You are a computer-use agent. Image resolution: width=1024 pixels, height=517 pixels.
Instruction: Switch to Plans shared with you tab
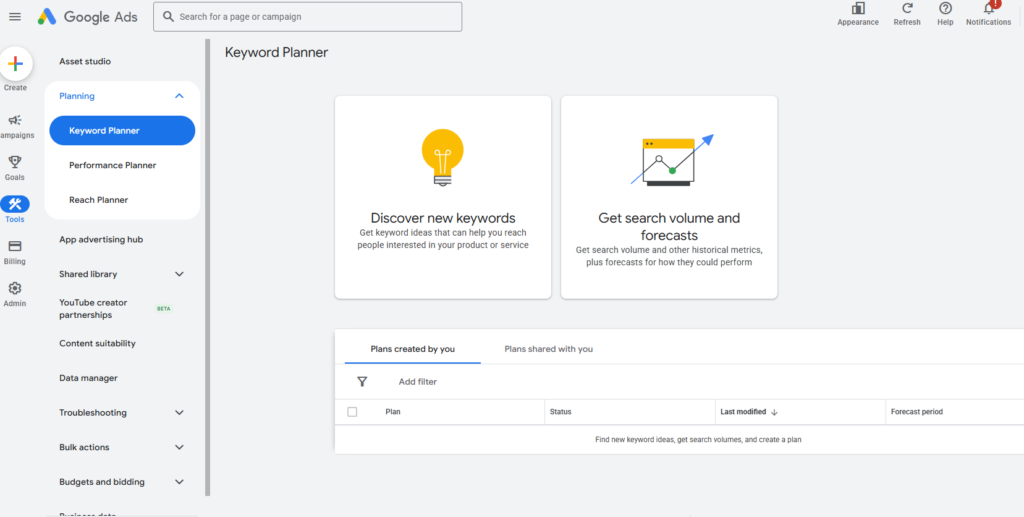click(x=548, y=349)
